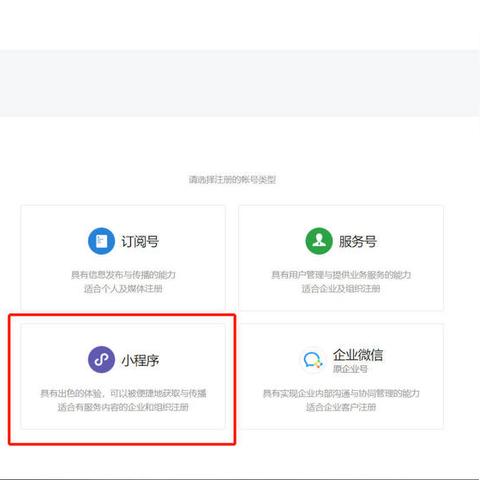Choose the 小程序 account type title
The image size is (480, 480).
click(x=140, y=360)
